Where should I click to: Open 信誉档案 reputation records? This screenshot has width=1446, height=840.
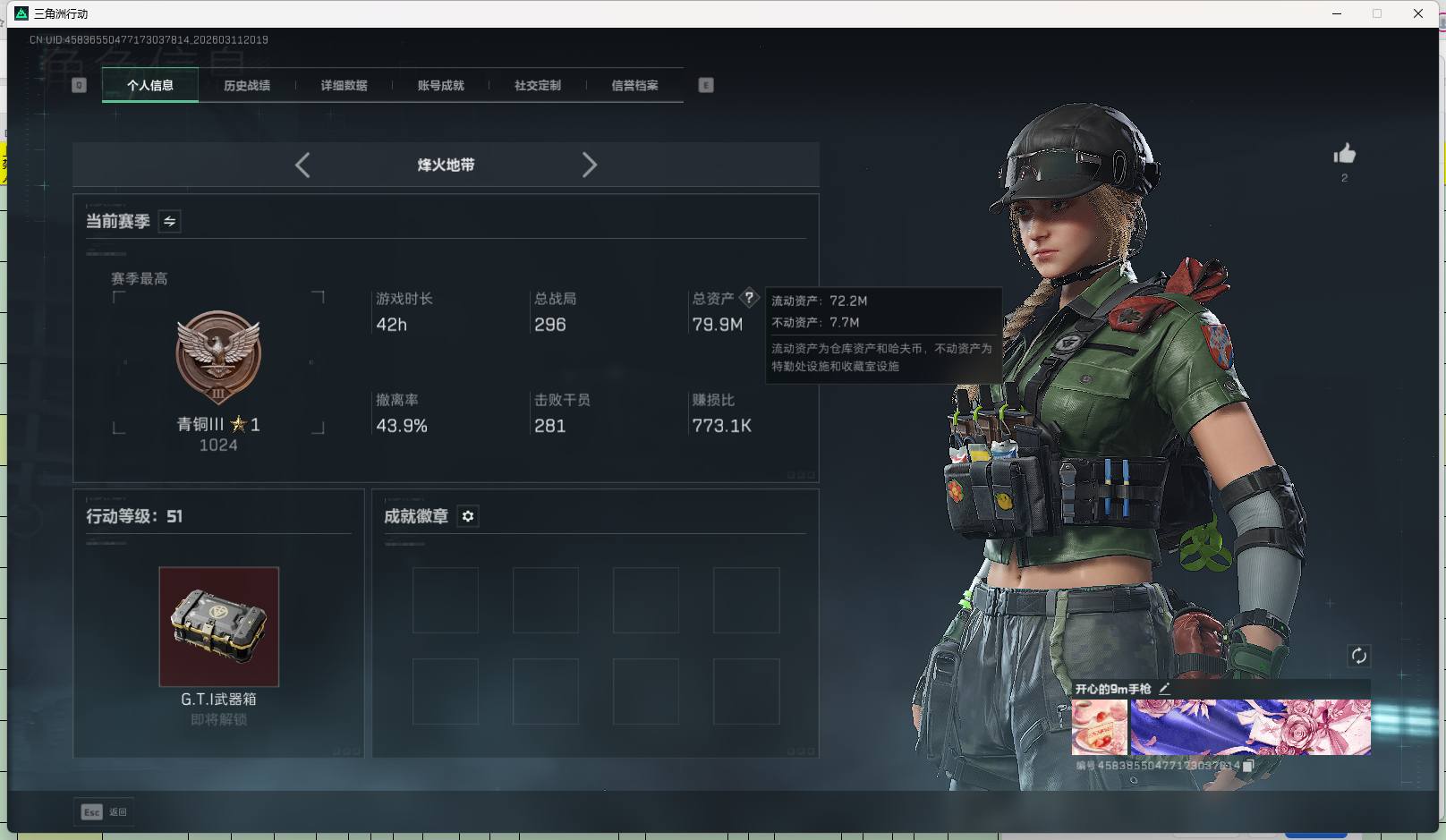click(634, 85)
